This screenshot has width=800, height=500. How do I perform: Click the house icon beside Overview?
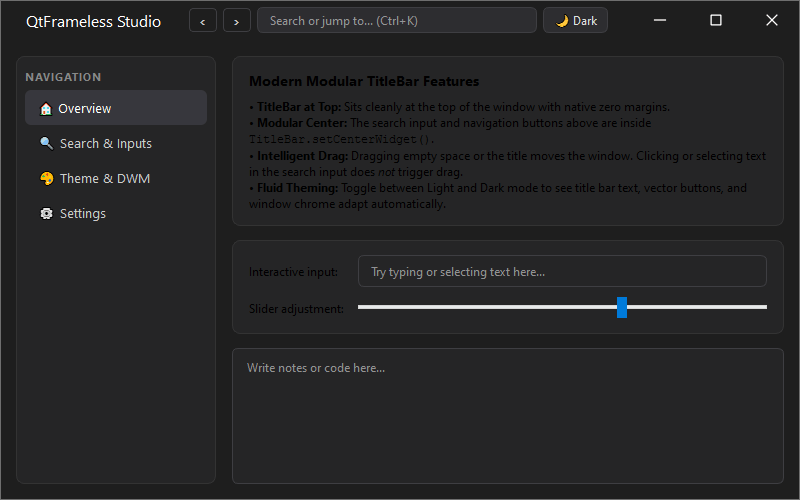(x=46, y=109)
